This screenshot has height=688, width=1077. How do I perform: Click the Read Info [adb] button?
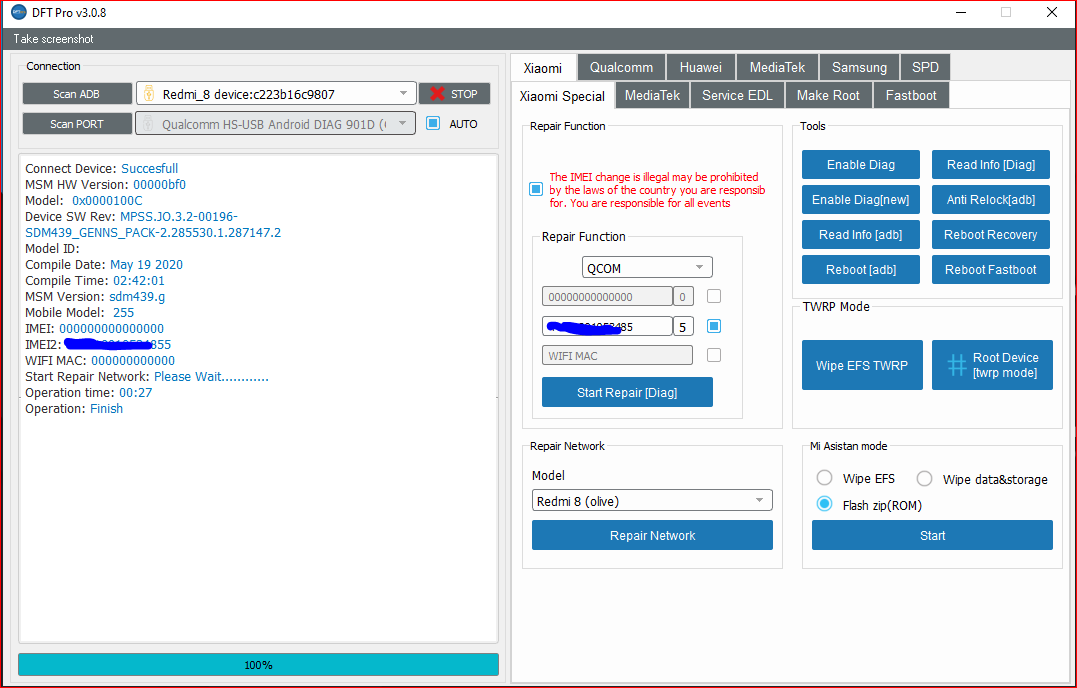coord(861,235)
